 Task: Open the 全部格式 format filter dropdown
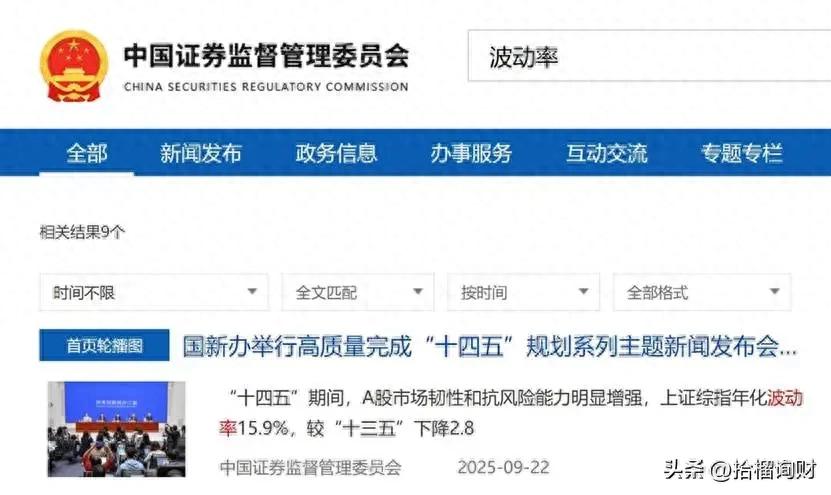(x=701, y=292)
